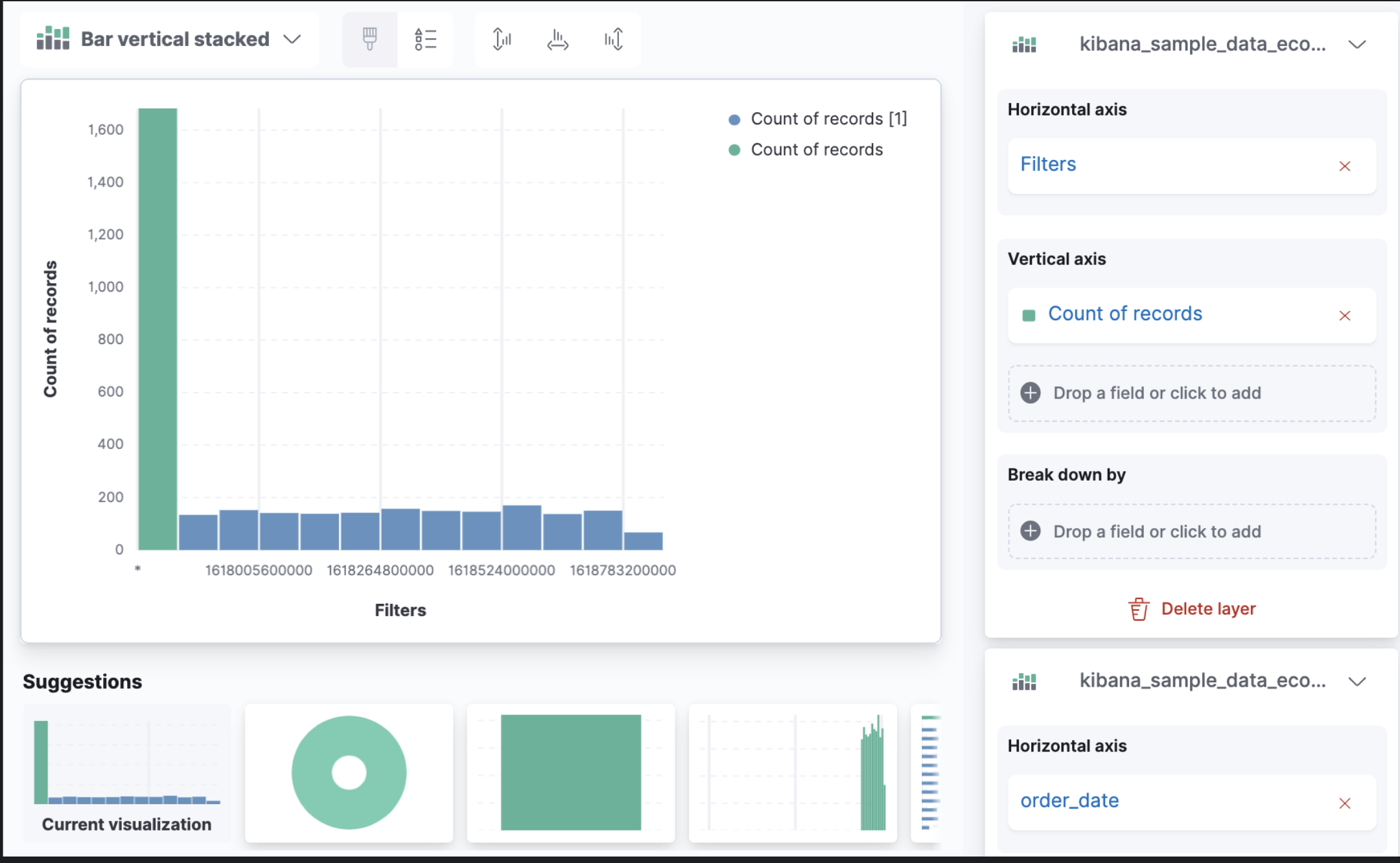Expand first layer index pattern dropdown
This screenshot has height=863, width=1400.
tap(1357, 45)
